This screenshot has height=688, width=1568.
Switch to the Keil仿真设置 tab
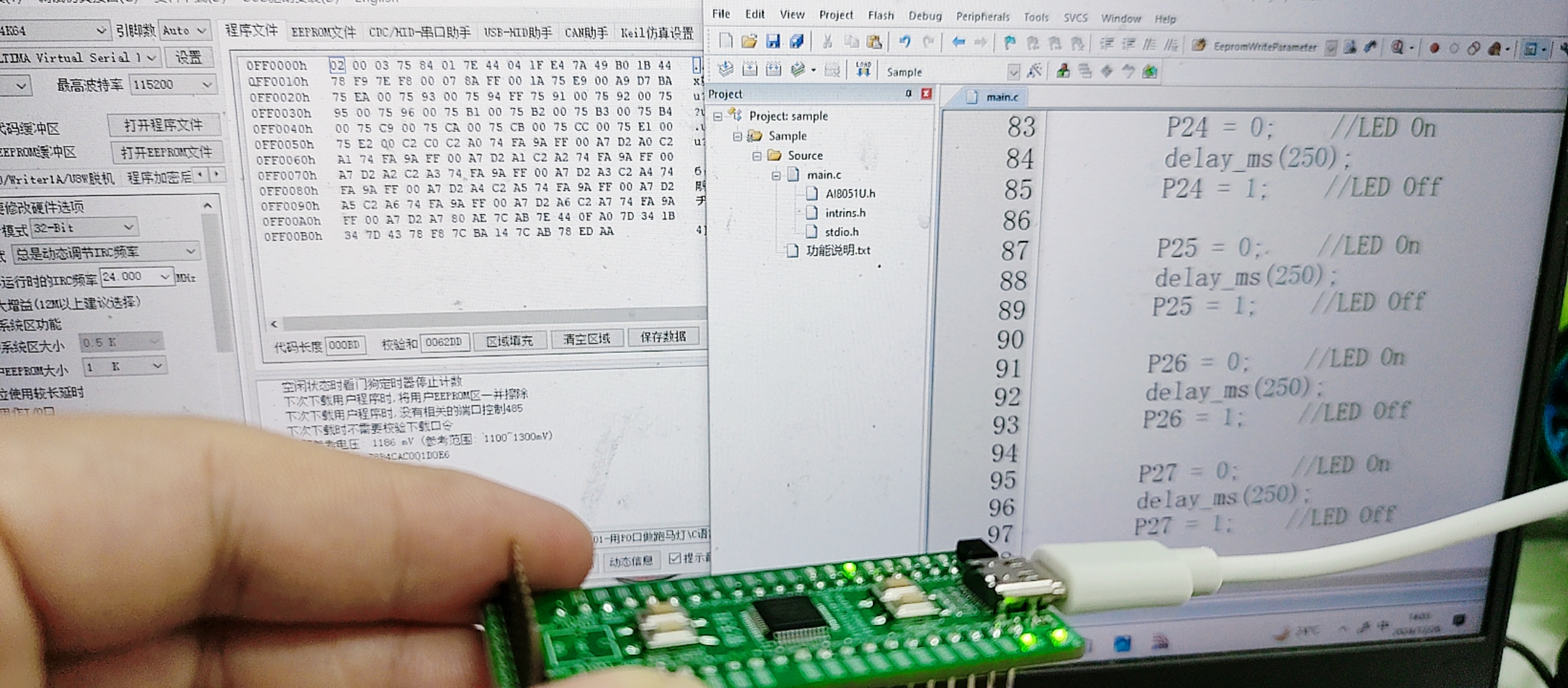point(657,32)
